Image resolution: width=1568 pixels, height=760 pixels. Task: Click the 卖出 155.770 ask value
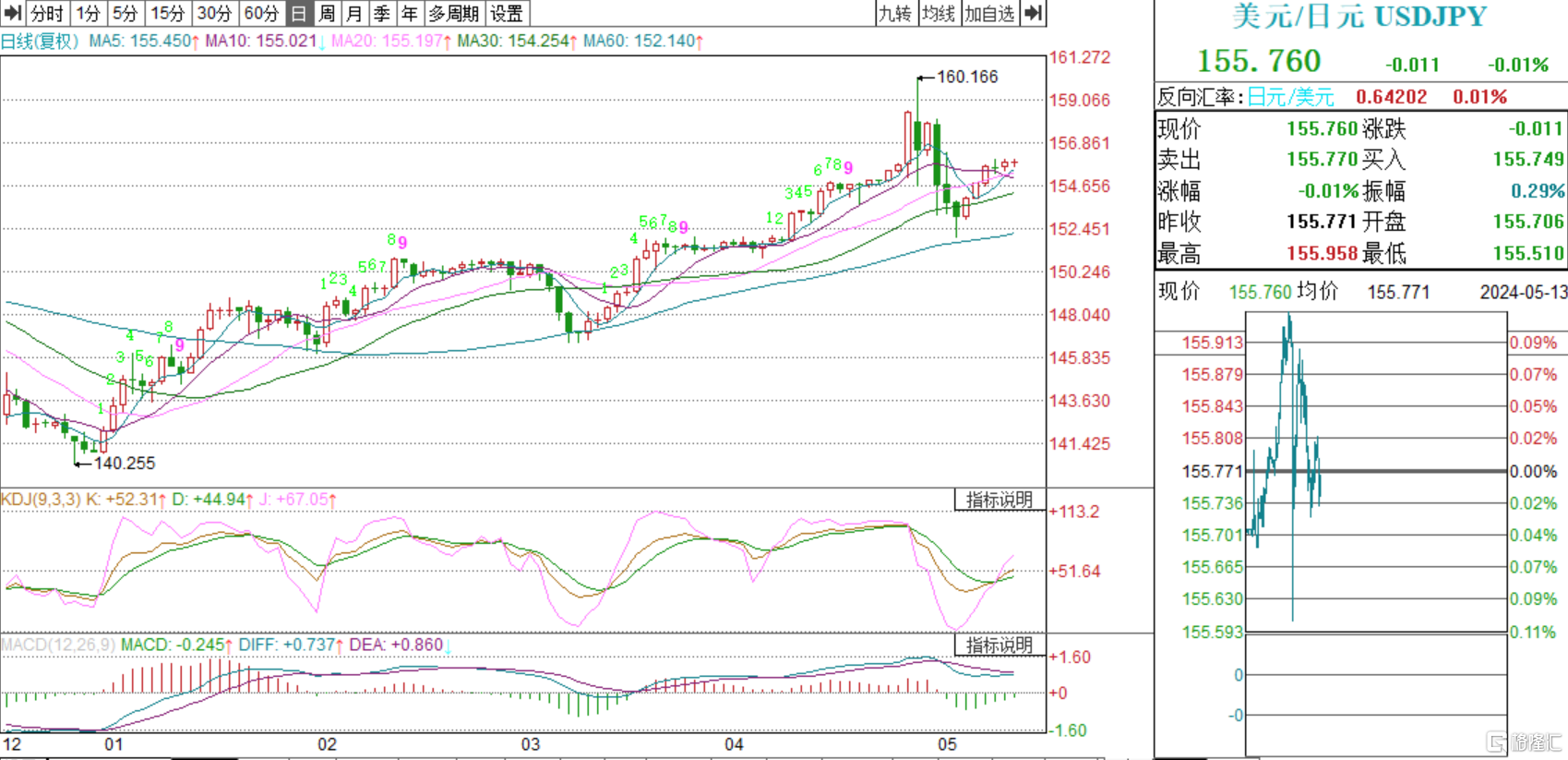[1323, 159]
